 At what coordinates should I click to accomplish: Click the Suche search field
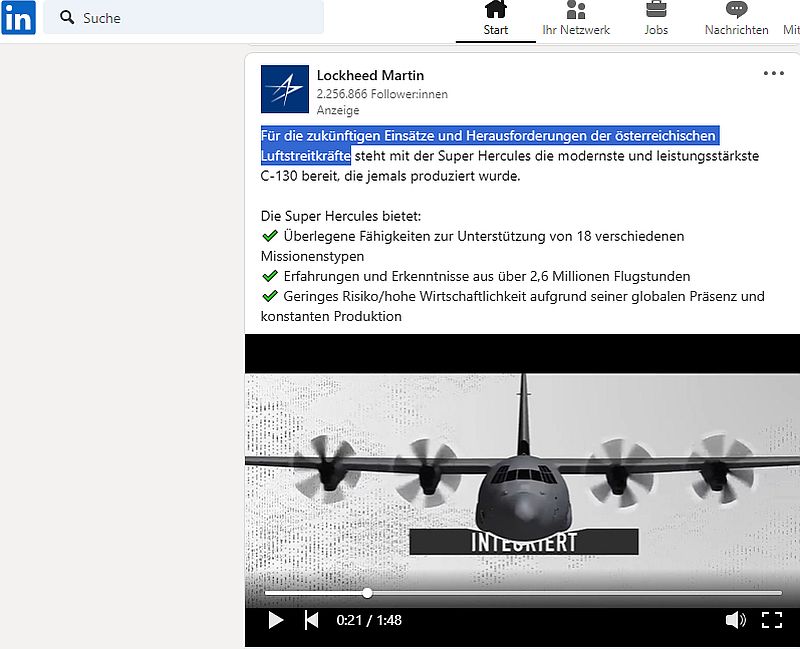click(184, 17)
